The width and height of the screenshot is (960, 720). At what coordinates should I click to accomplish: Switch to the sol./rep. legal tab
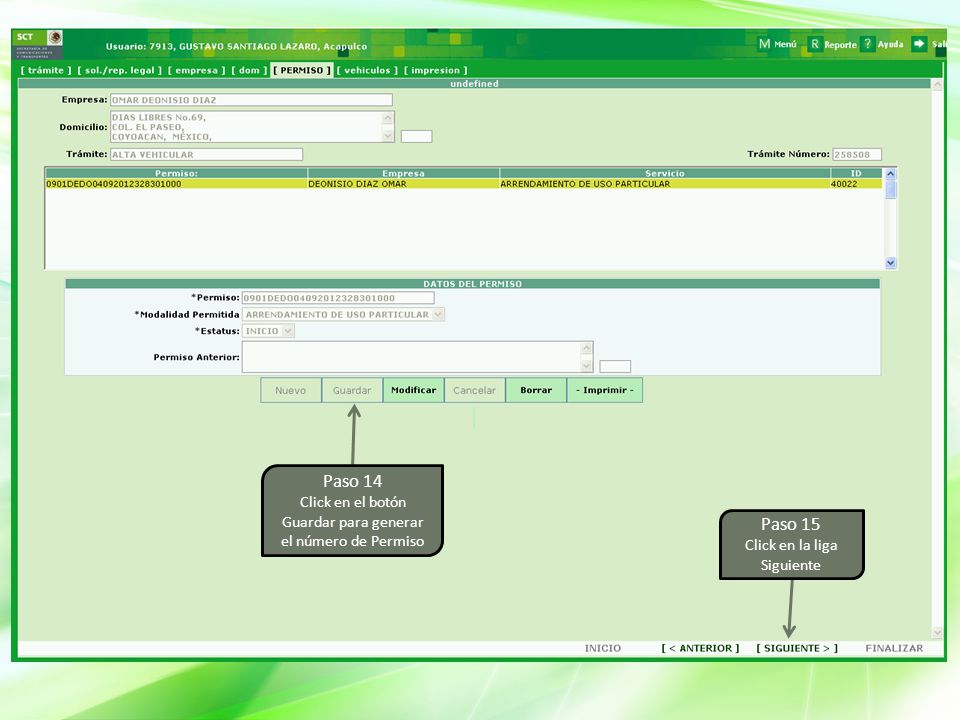pyautogui.click(x=119, y=70)
